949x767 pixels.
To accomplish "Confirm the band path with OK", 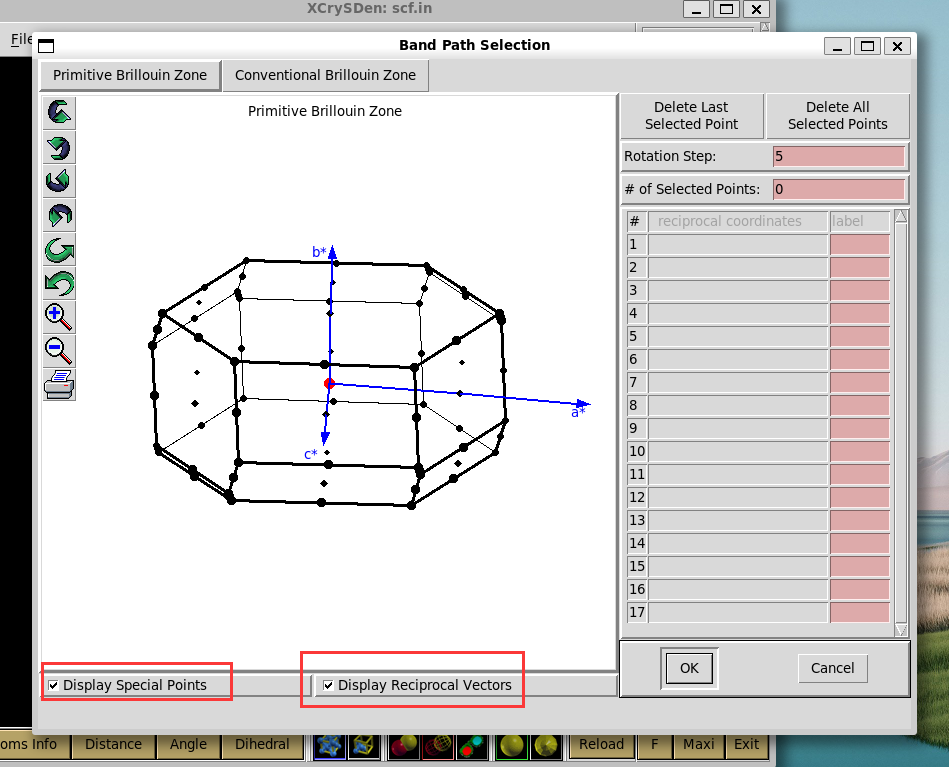I will [689, 668].
